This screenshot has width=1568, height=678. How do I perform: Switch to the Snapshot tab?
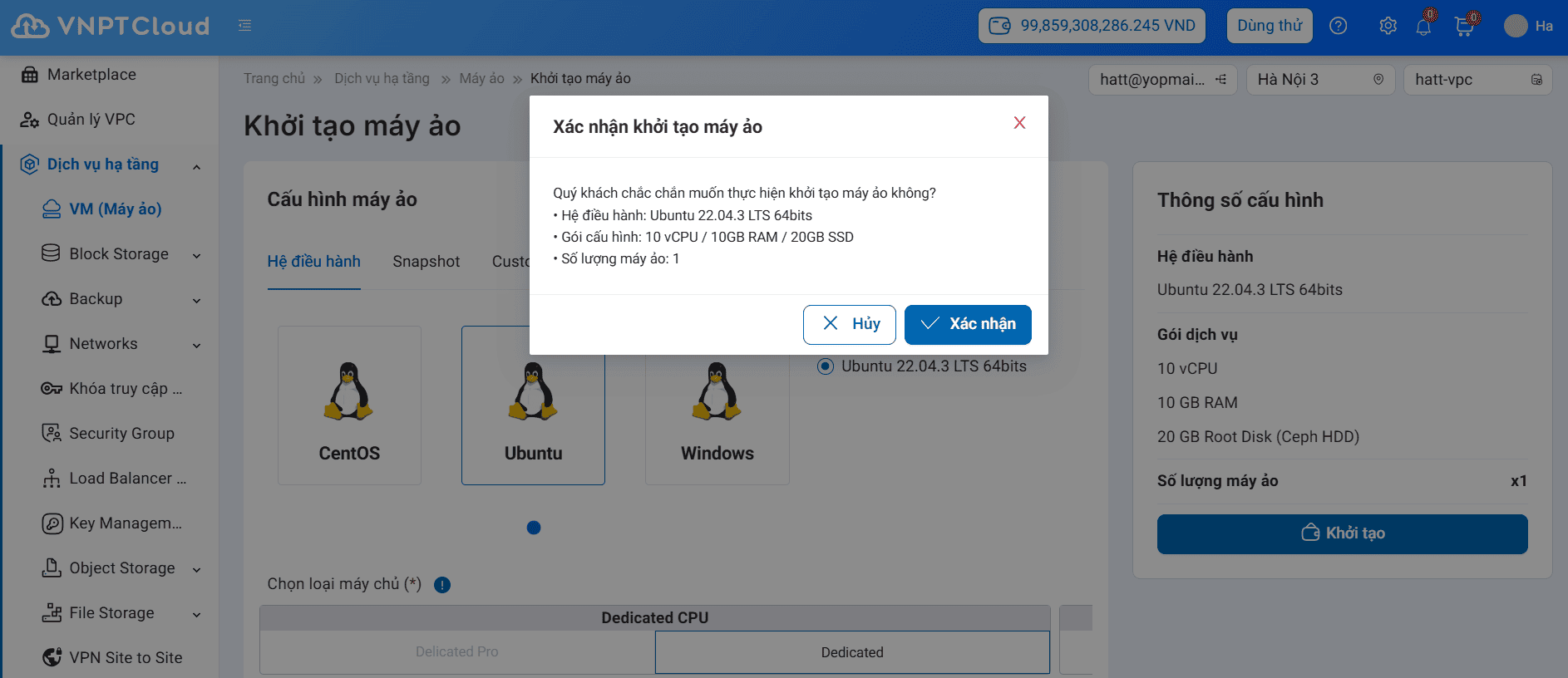click(426, 262)
